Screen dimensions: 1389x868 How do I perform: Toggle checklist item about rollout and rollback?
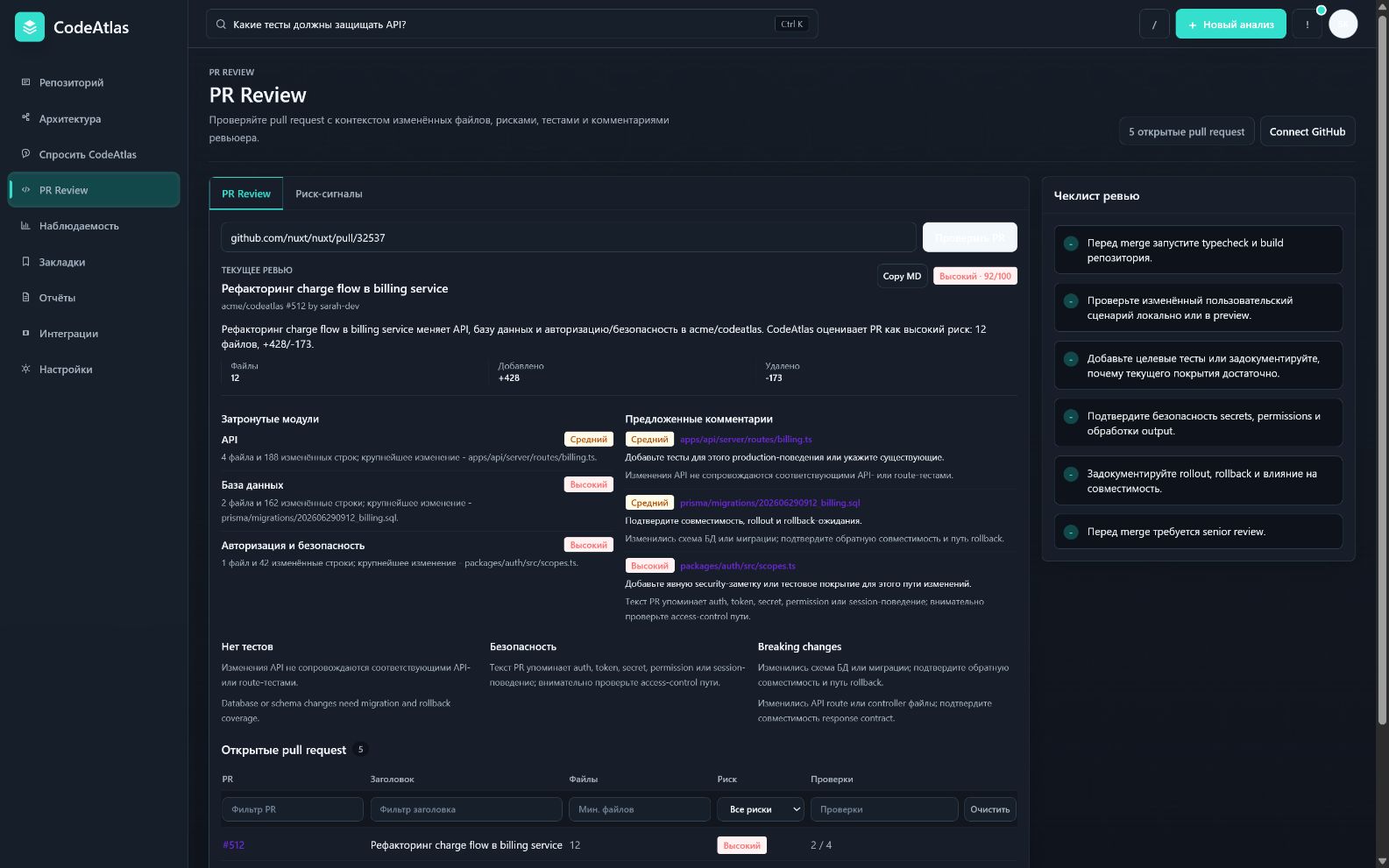pyautogui.click(x=1071, y=474)
